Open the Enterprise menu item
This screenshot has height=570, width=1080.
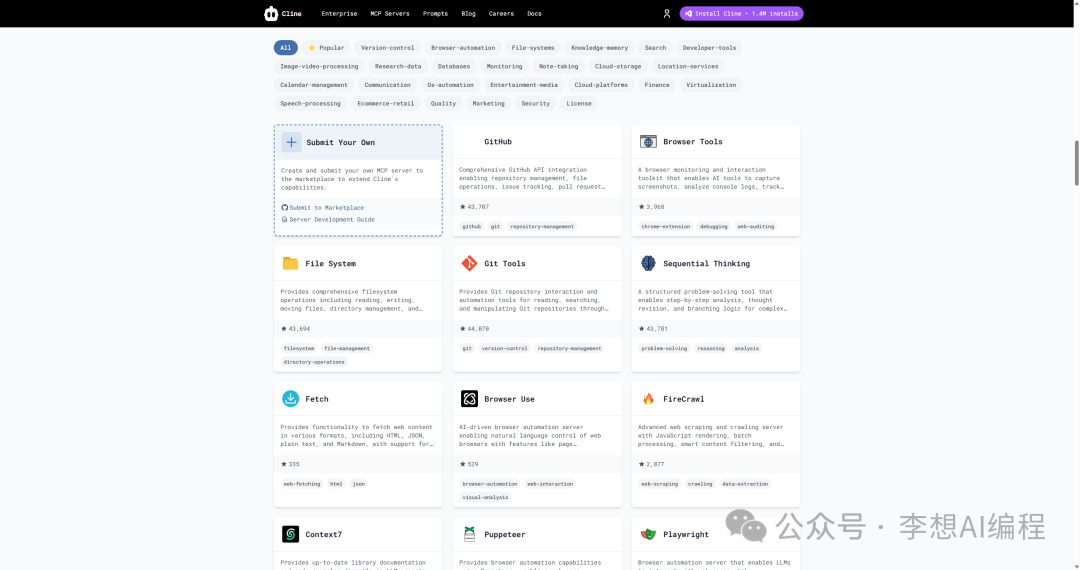click(x=339, y=13)
